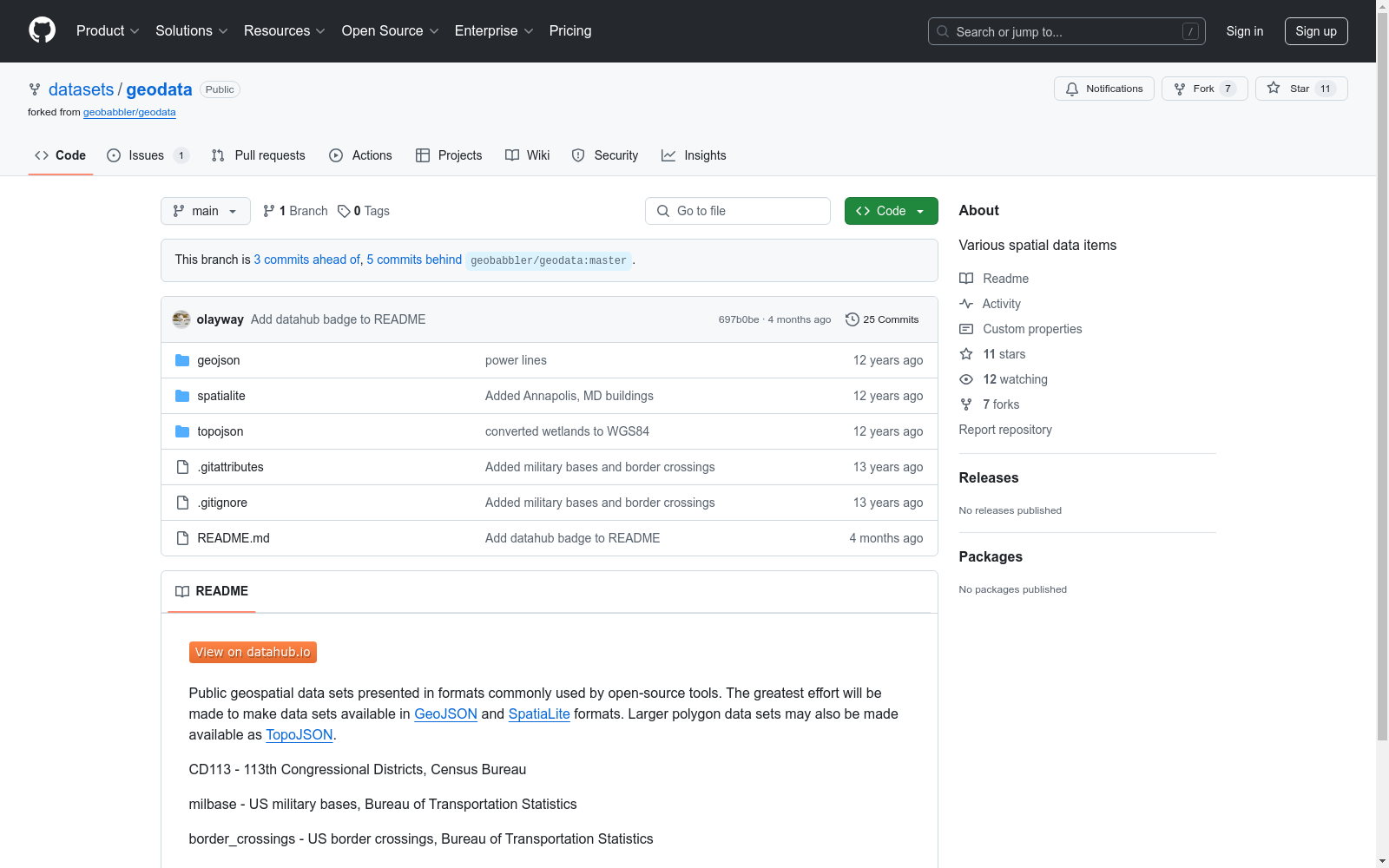Viewport: 1389px width, 868px height.
Task: Open the README.md file
Action: click(234, 538)
